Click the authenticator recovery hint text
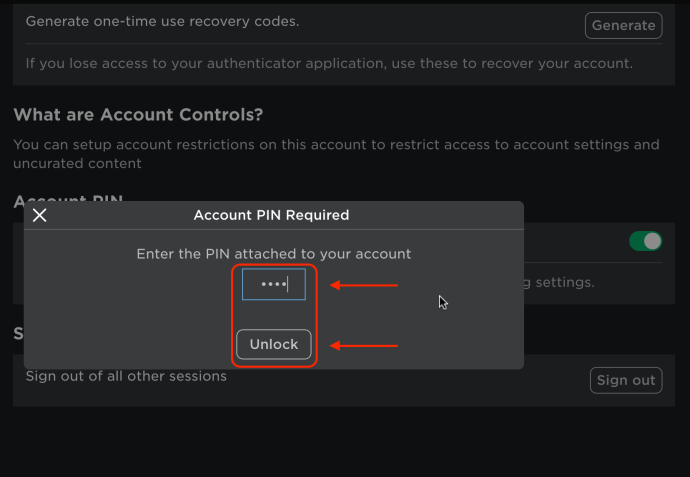This screenshot has width=690, height=477. pyautogui.click(x=329, y=63)
